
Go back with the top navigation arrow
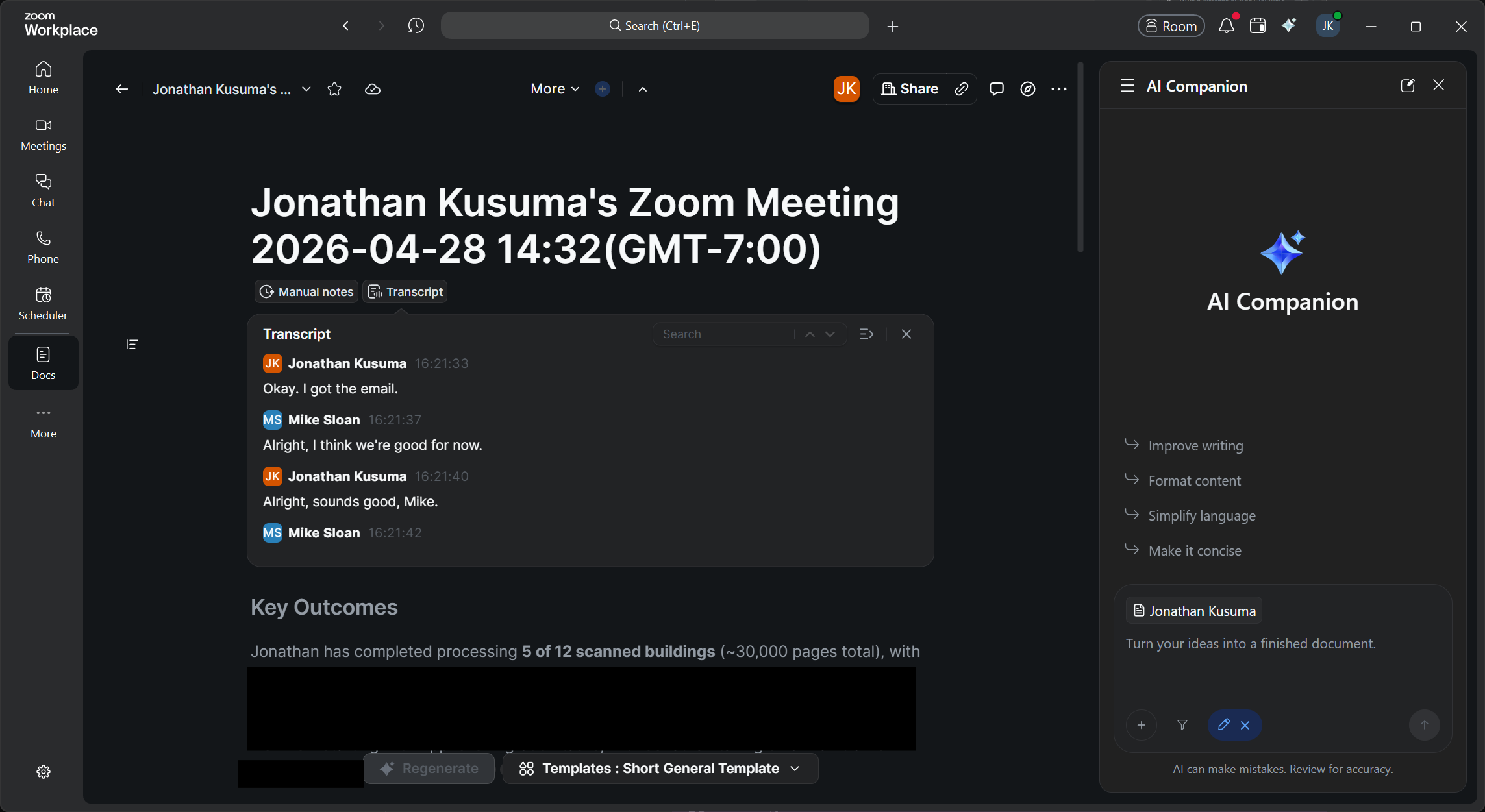346,26
